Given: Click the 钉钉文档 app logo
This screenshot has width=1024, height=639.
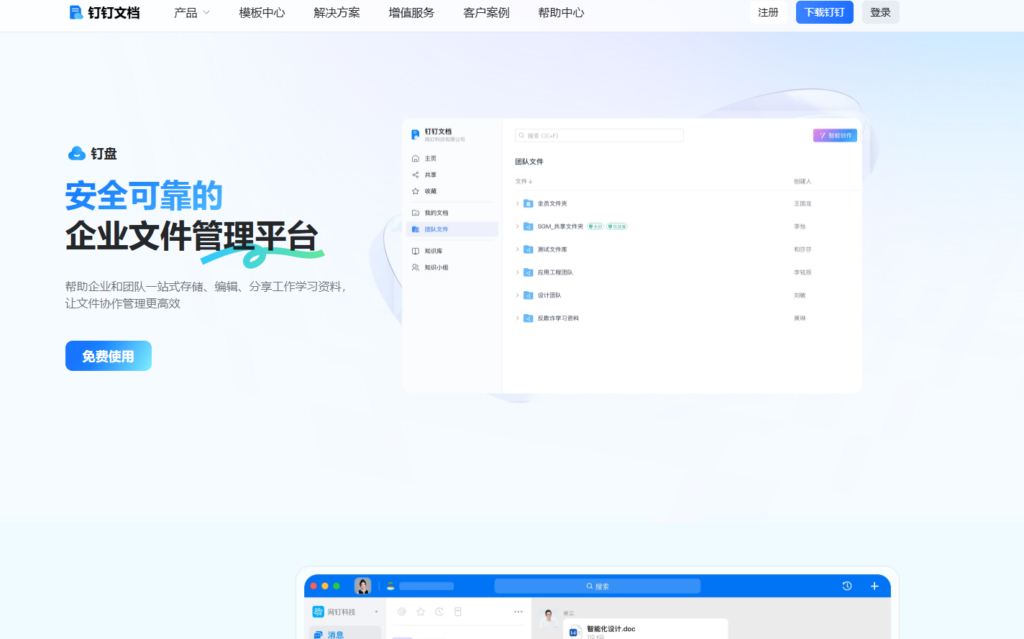Looking at the screenshot, I should (103, 13).
